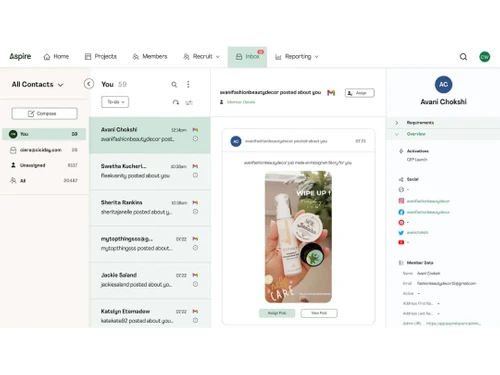500x375 pixels.
Task: Go to the Projects section
Action: click(101, 57)
